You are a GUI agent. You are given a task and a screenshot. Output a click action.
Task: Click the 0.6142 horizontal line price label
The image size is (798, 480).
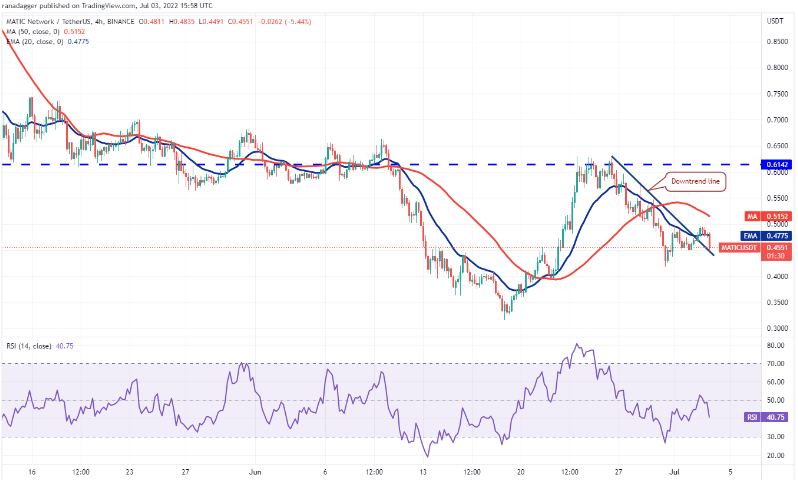click(x=776, y=164)
